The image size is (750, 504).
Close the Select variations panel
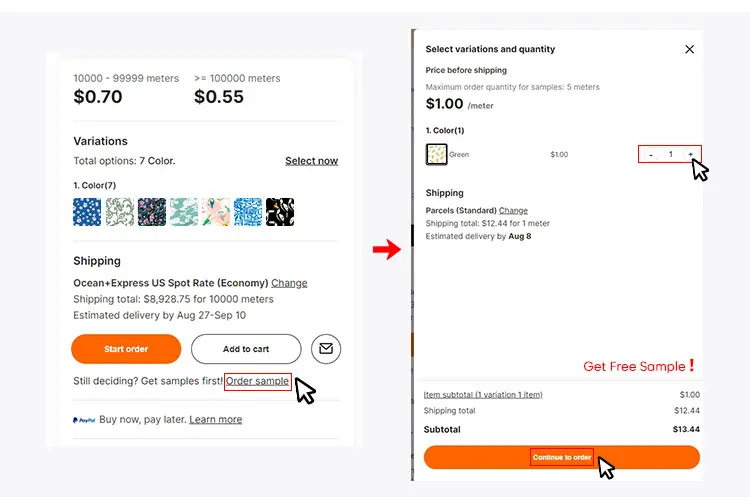[689, 49]
